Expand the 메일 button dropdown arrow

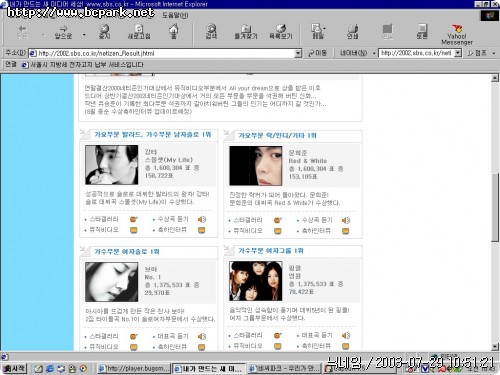coord(325,29)
